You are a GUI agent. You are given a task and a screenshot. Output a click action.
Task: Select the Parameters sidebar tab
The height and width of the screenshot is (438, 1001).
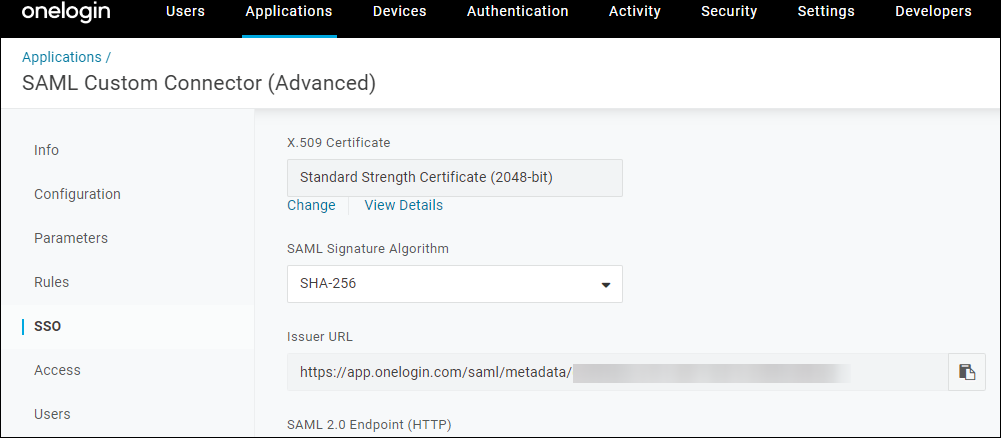(71, 238)
